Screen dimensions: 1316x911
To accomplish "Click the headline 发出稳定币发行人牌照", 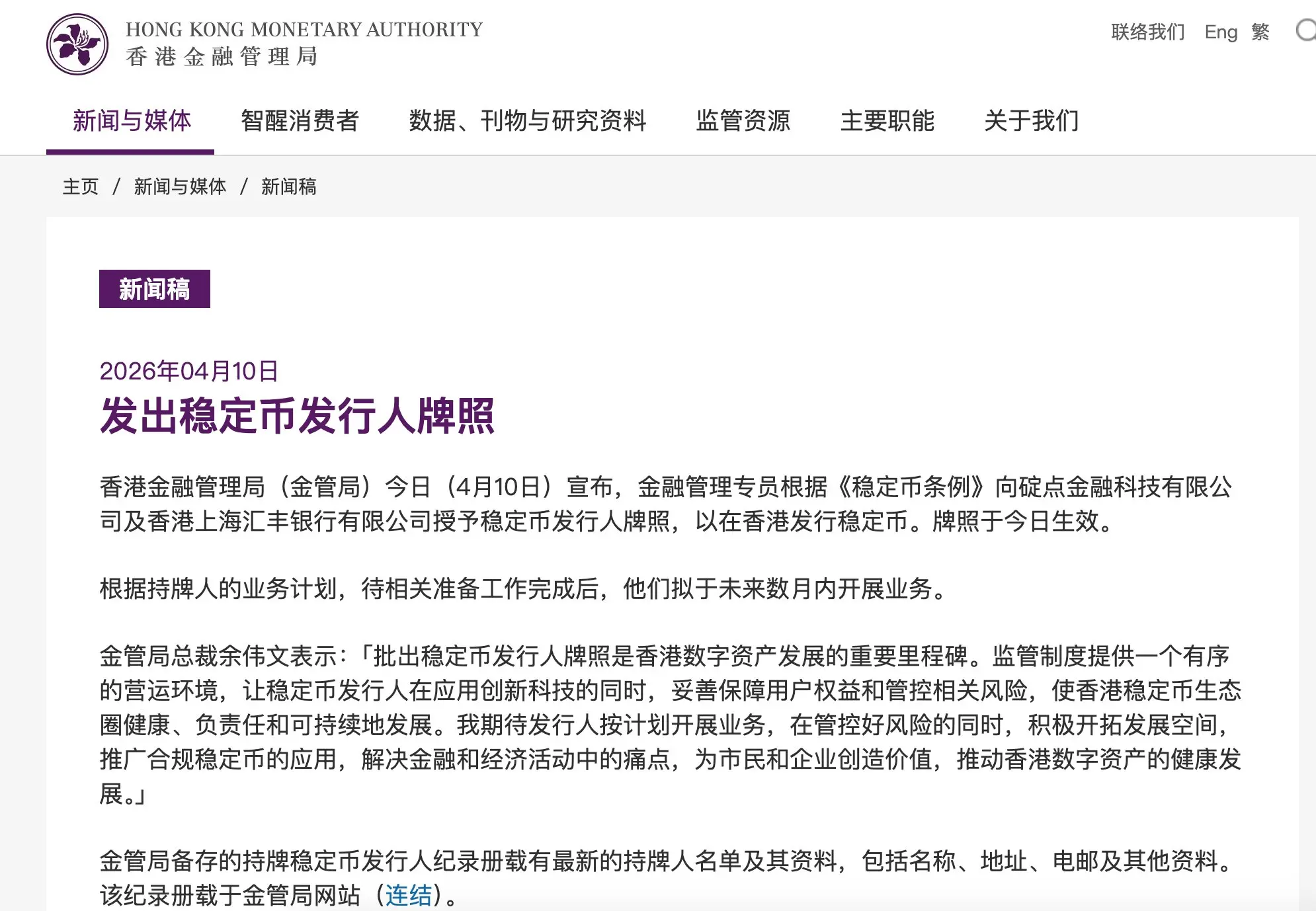I will pos(297,416).
